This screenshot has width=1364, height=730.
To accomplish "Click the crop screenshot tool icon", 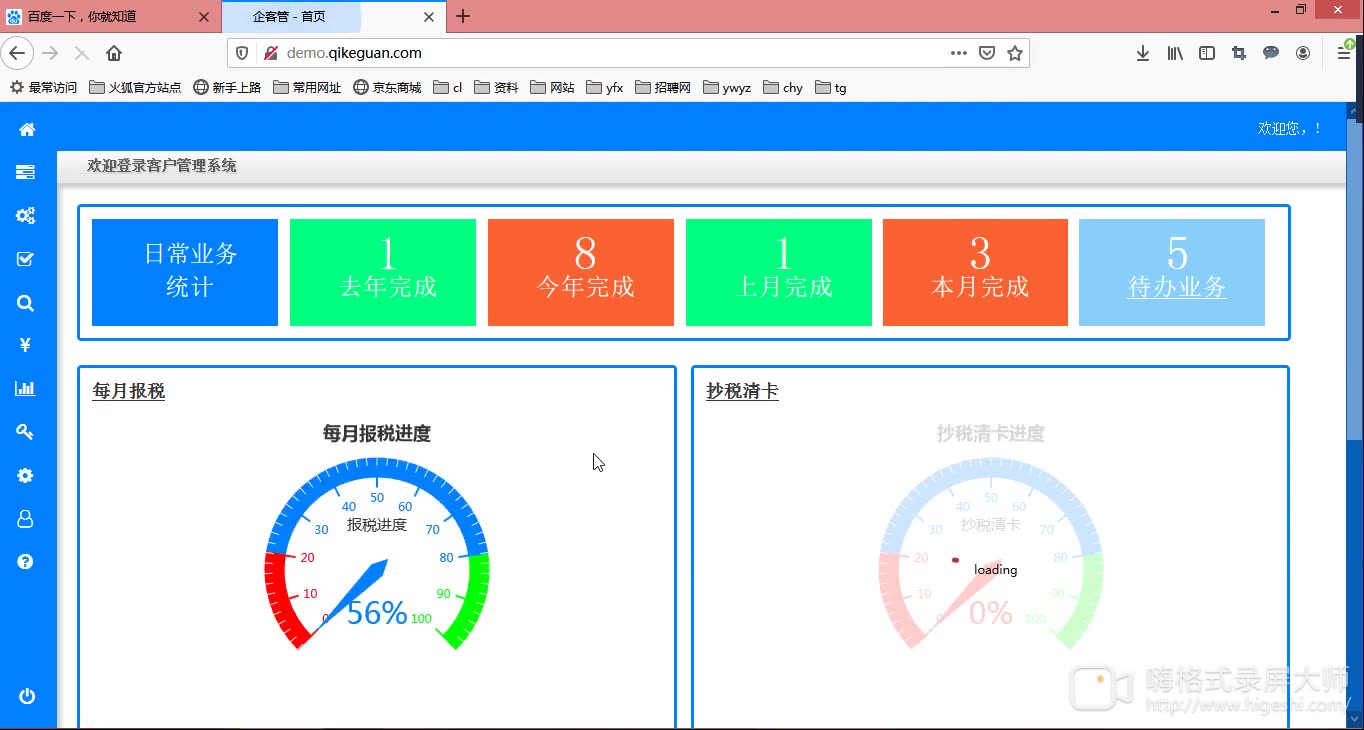I will pyautogui.click(x=1239, y=53).
